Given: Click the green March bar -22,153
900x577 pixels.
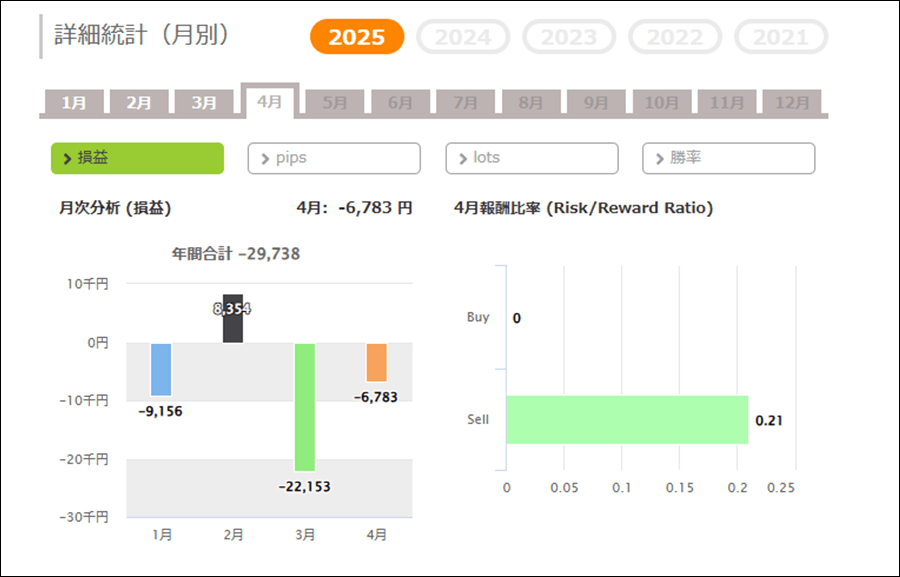Looking at the screenshot, I should click(305, 407).
